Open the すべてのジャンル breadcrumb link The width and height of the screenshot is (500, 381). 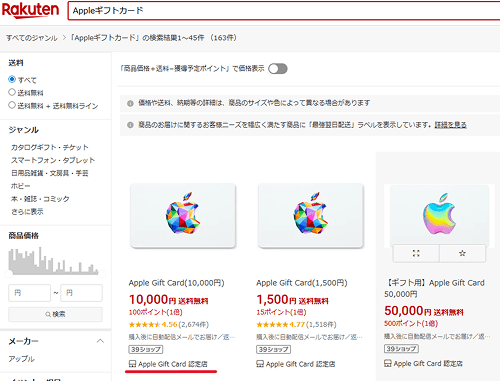pyautogui.click(x=32, y=38)
